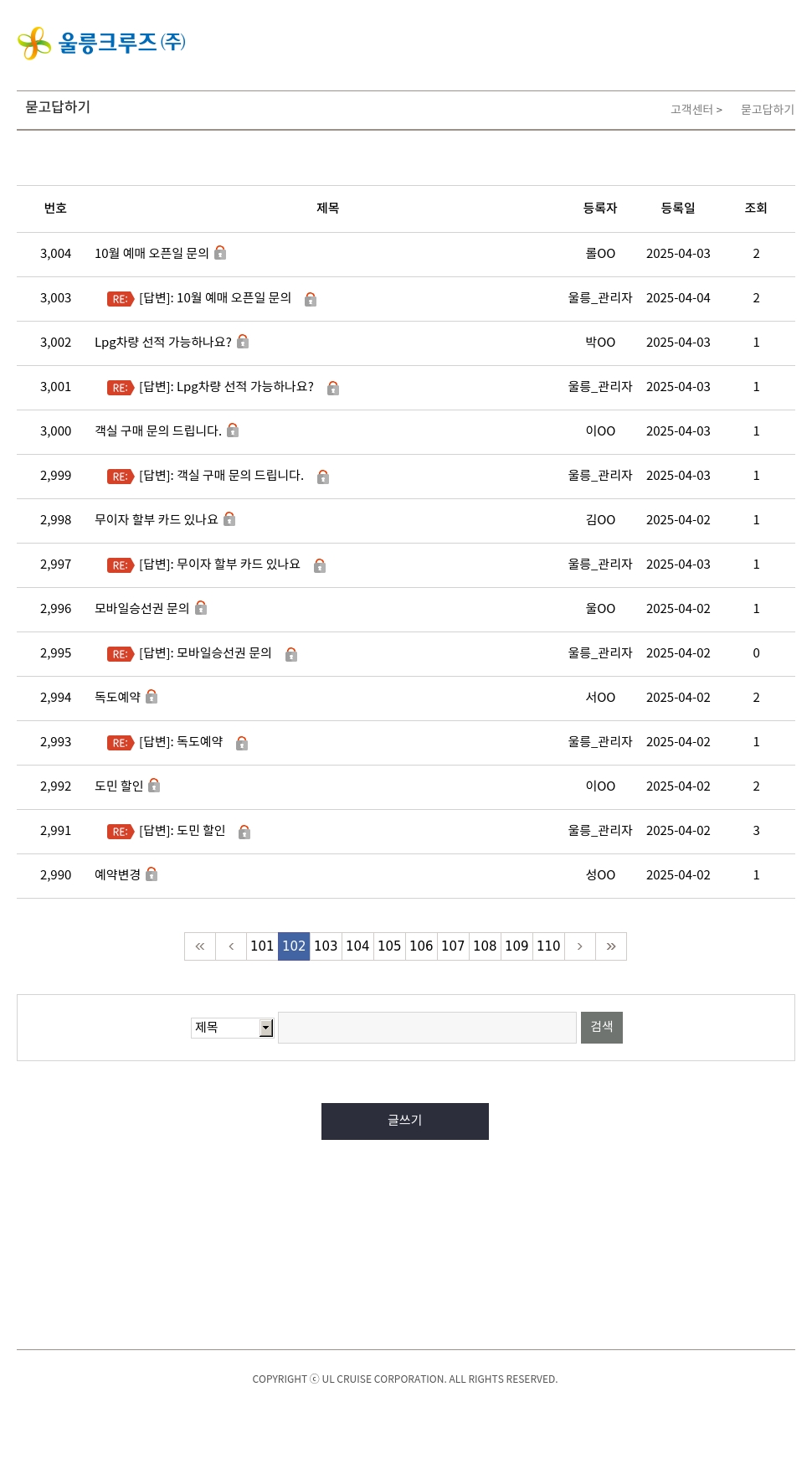The width and height of the screenshot is (812, 1459).
Task: Go to the previous page arrow
Action: point(231,946)
